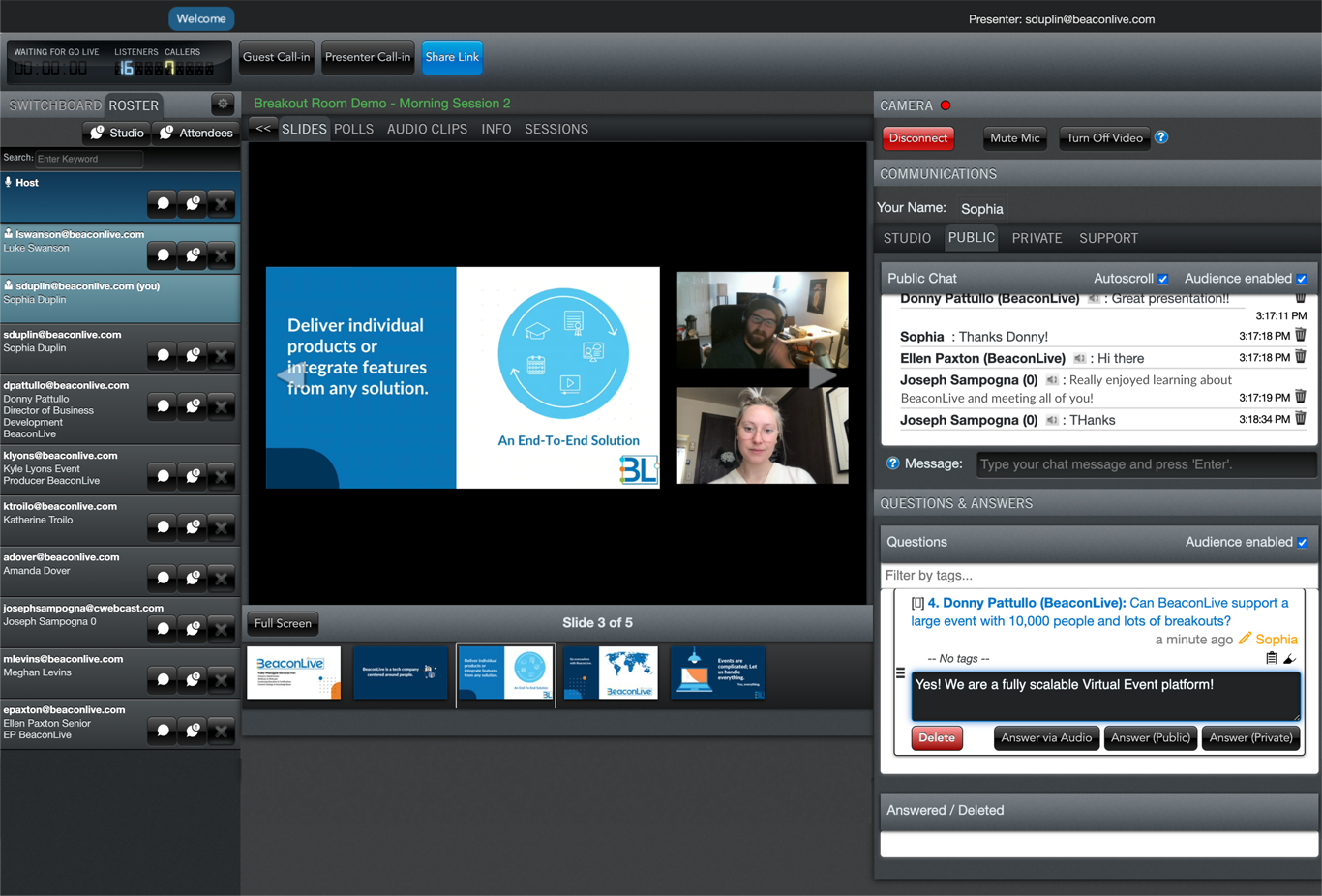The height and width of the screenshot is (896, 1322).
Task: Open chat with Amanda Dover
Action: [163, 579]
